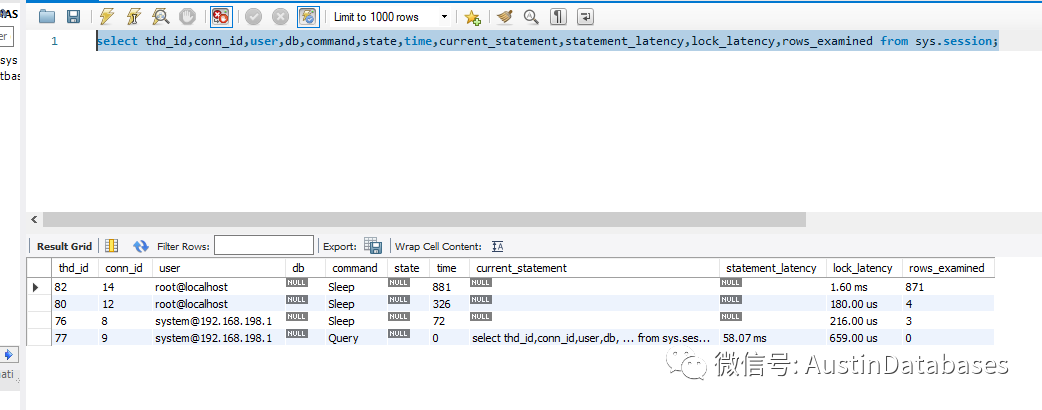The width and height of the screenshot is (1042, 410).
Task: Click the conn_id cell 14
Action: coord(124,287)
